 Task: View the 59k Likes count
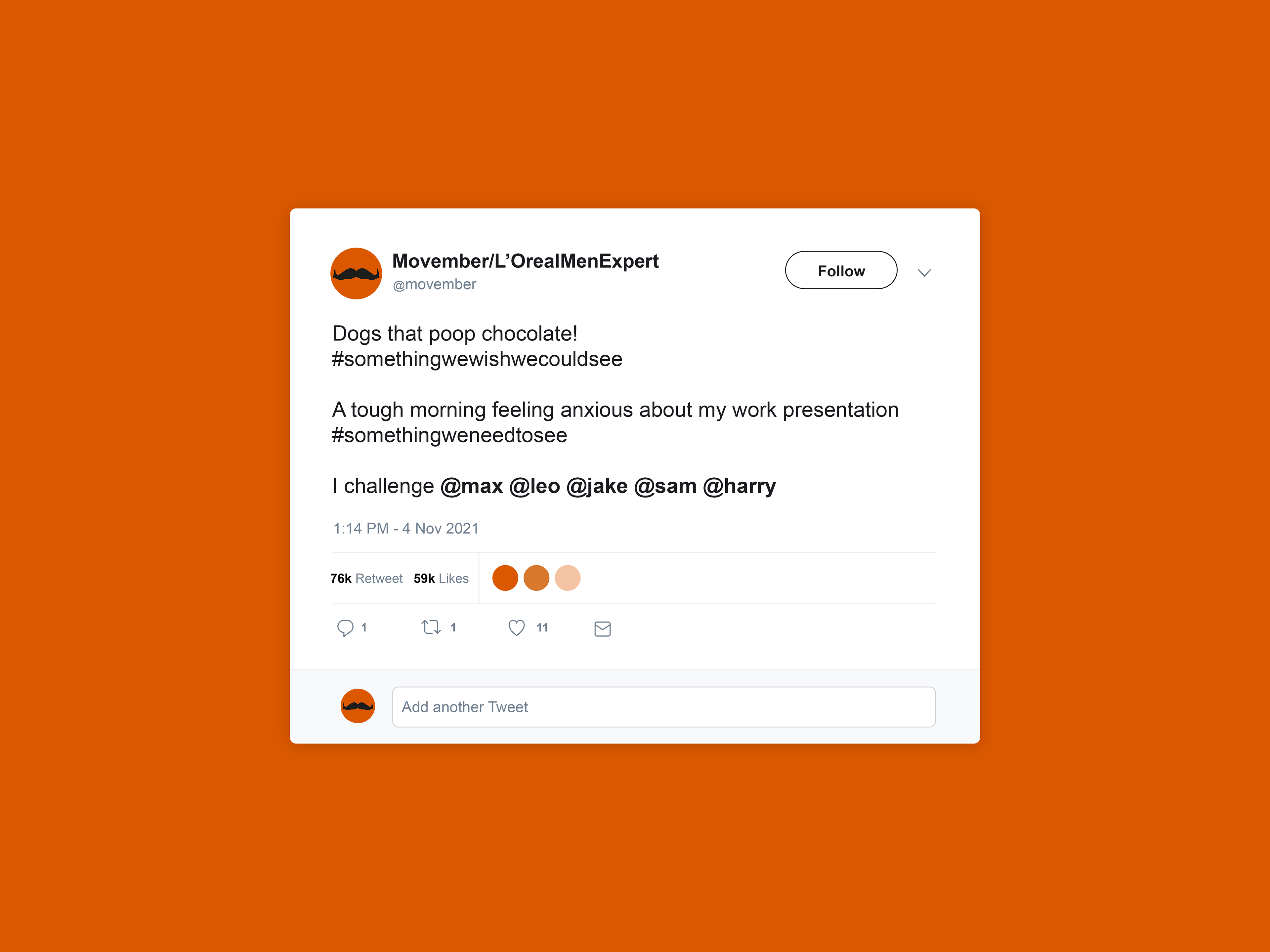[x=441, y=578]
